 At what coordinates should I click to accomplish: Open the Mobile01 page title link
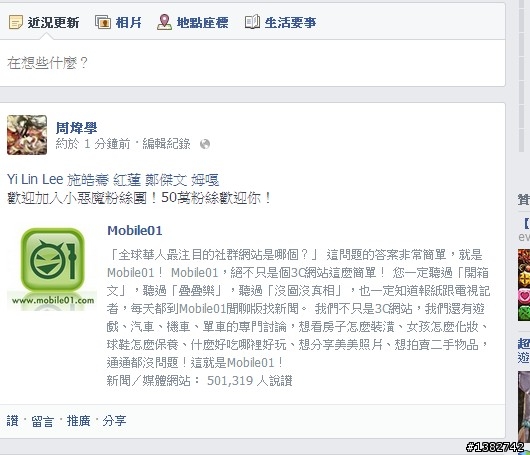click(135, 231)
